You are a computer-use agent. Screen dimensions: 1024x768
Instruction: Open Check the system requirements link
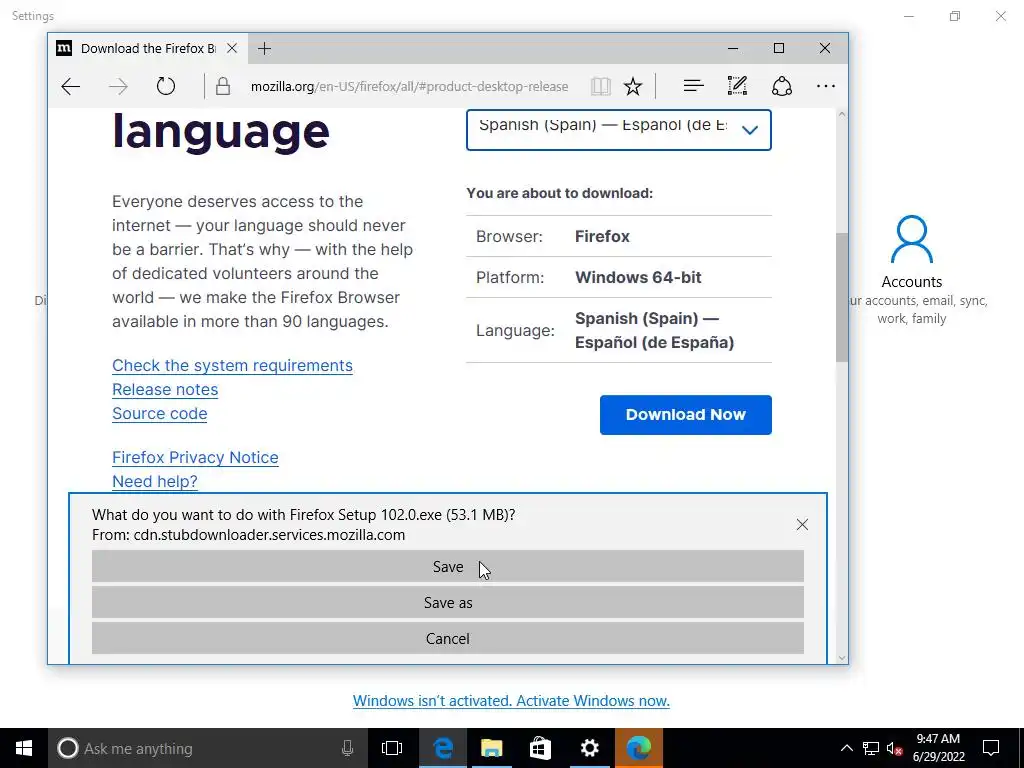[x=232, y=365]
